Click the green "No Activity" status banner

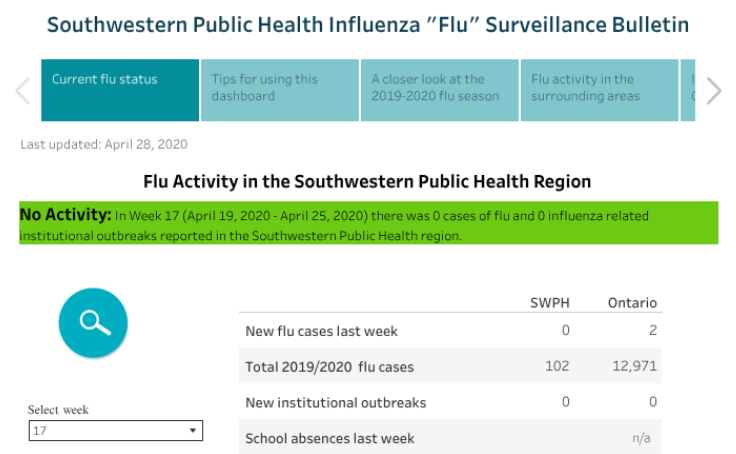click(368, 224)
